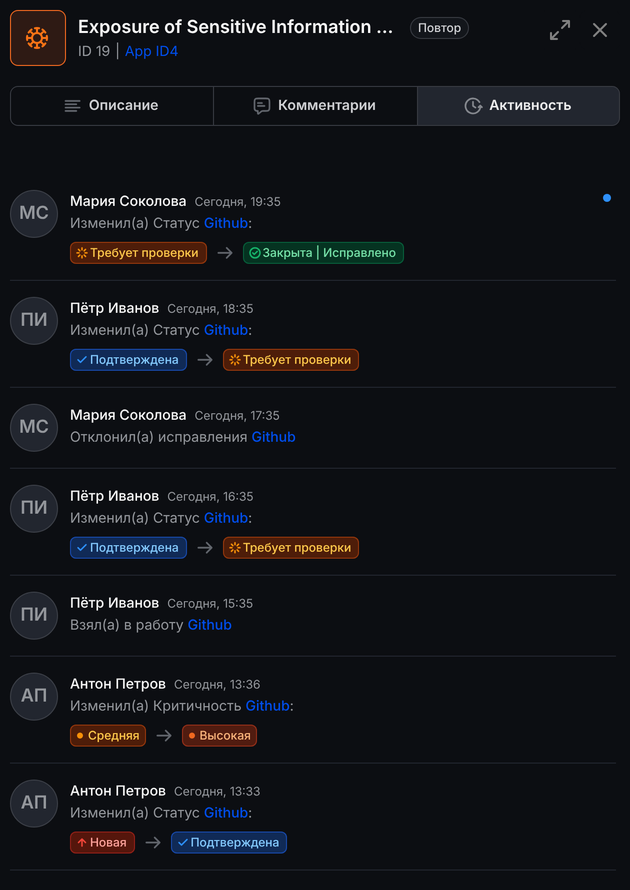Viewport: 630px width, 890px height.
Task: Open Github link in the 16:35 entry
Action: coord(226,518)
